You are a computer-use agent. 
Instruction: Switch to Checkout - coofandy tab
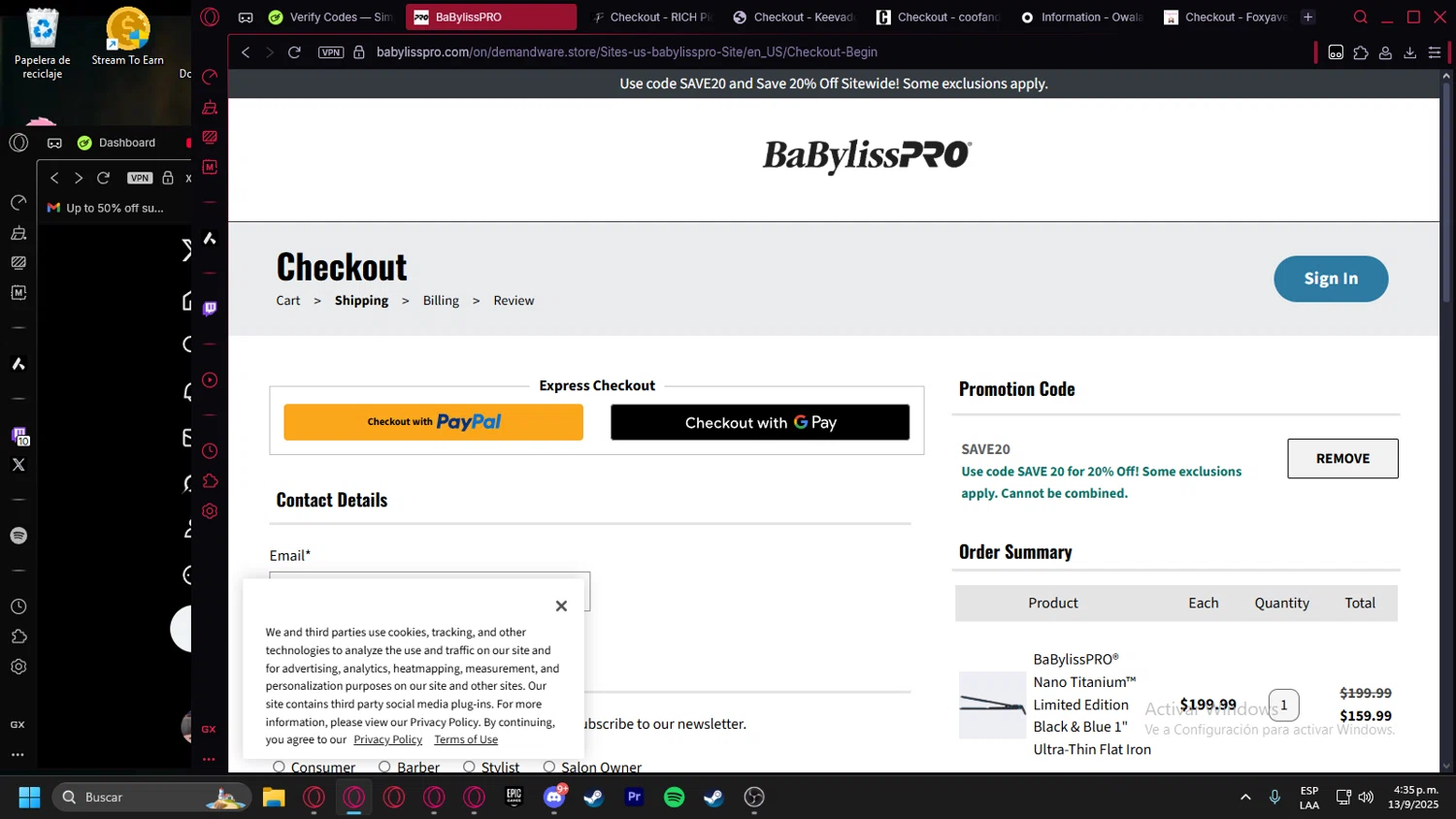pos(938,17)
